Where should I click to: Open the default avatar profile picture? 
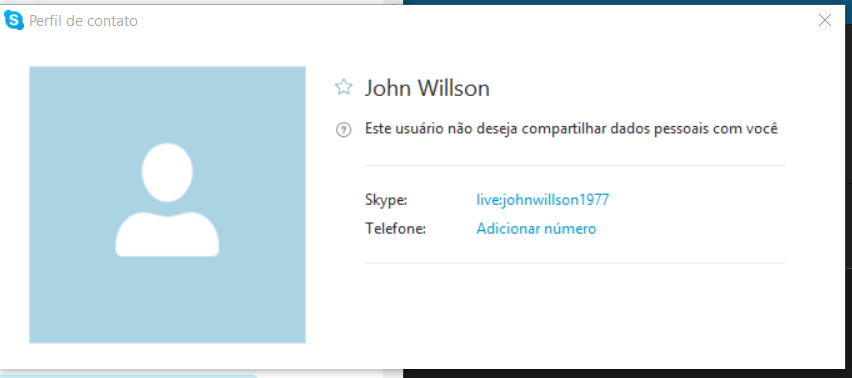click(x=167, y=205)
